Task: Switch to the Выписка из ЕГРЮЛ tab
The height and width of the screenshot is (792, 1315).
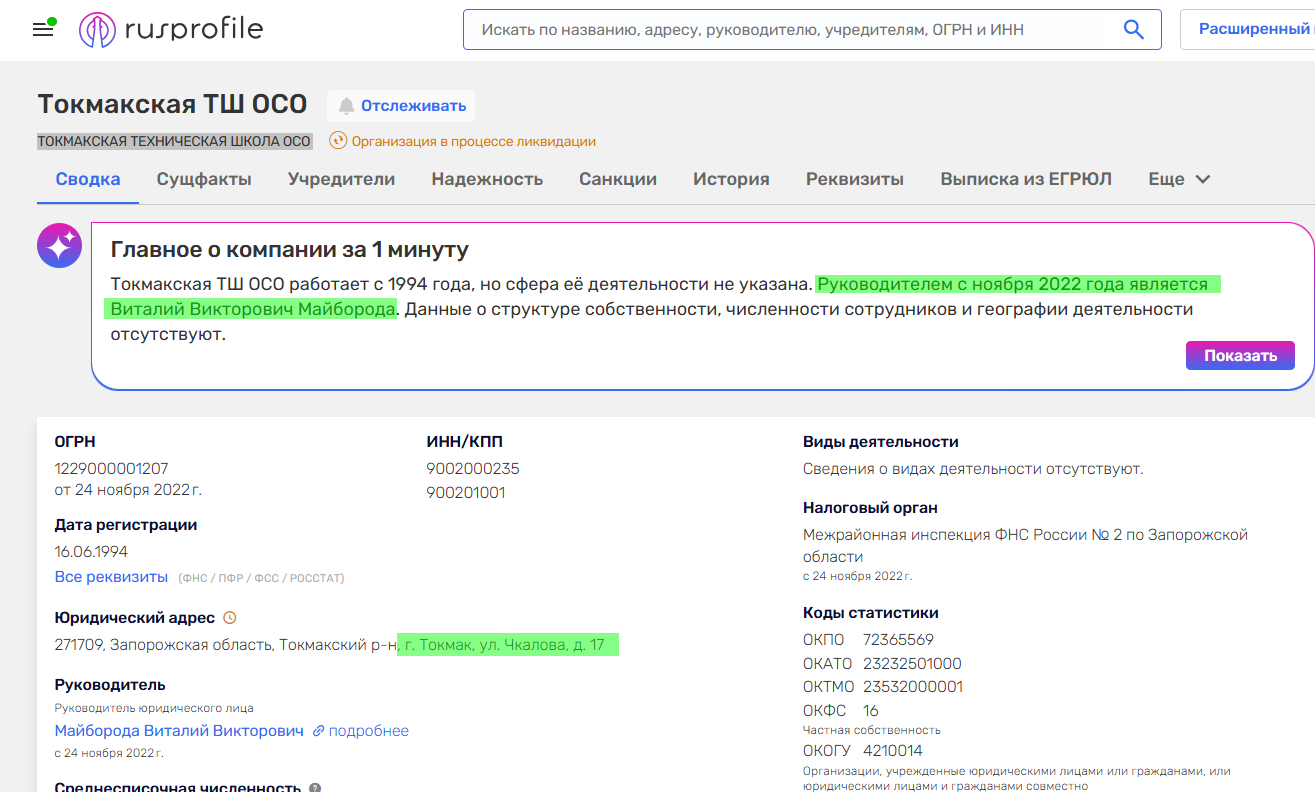Action: [1025, 178]
